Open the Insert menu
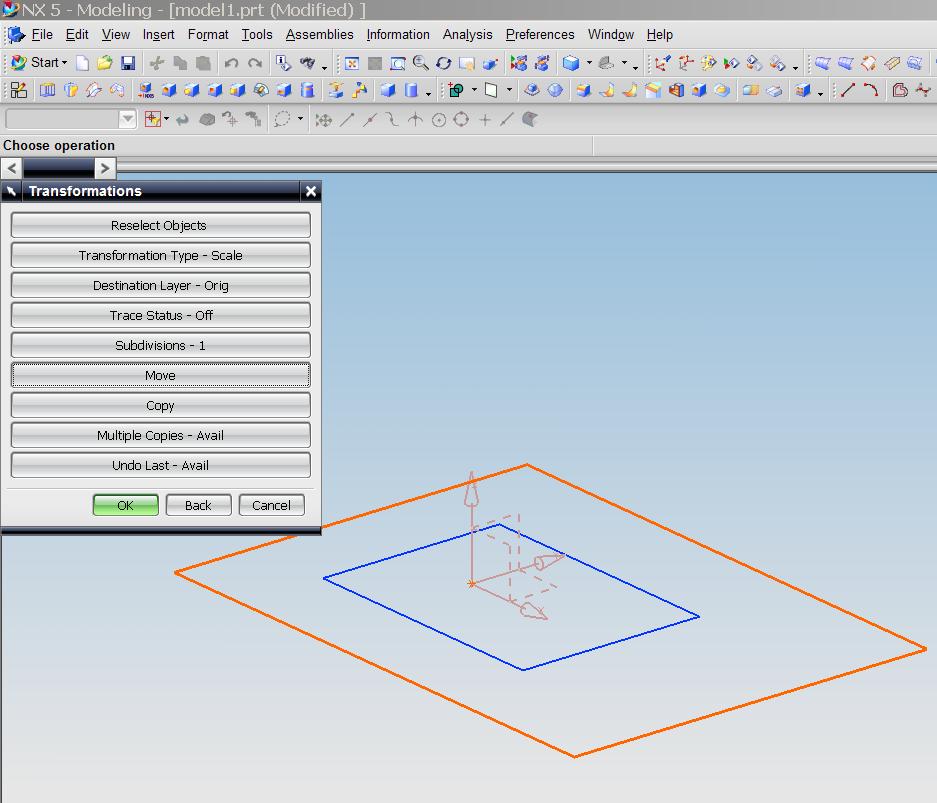Image resolution: width=937 pixels, height=803 pixels. click(x=158, y=35)
